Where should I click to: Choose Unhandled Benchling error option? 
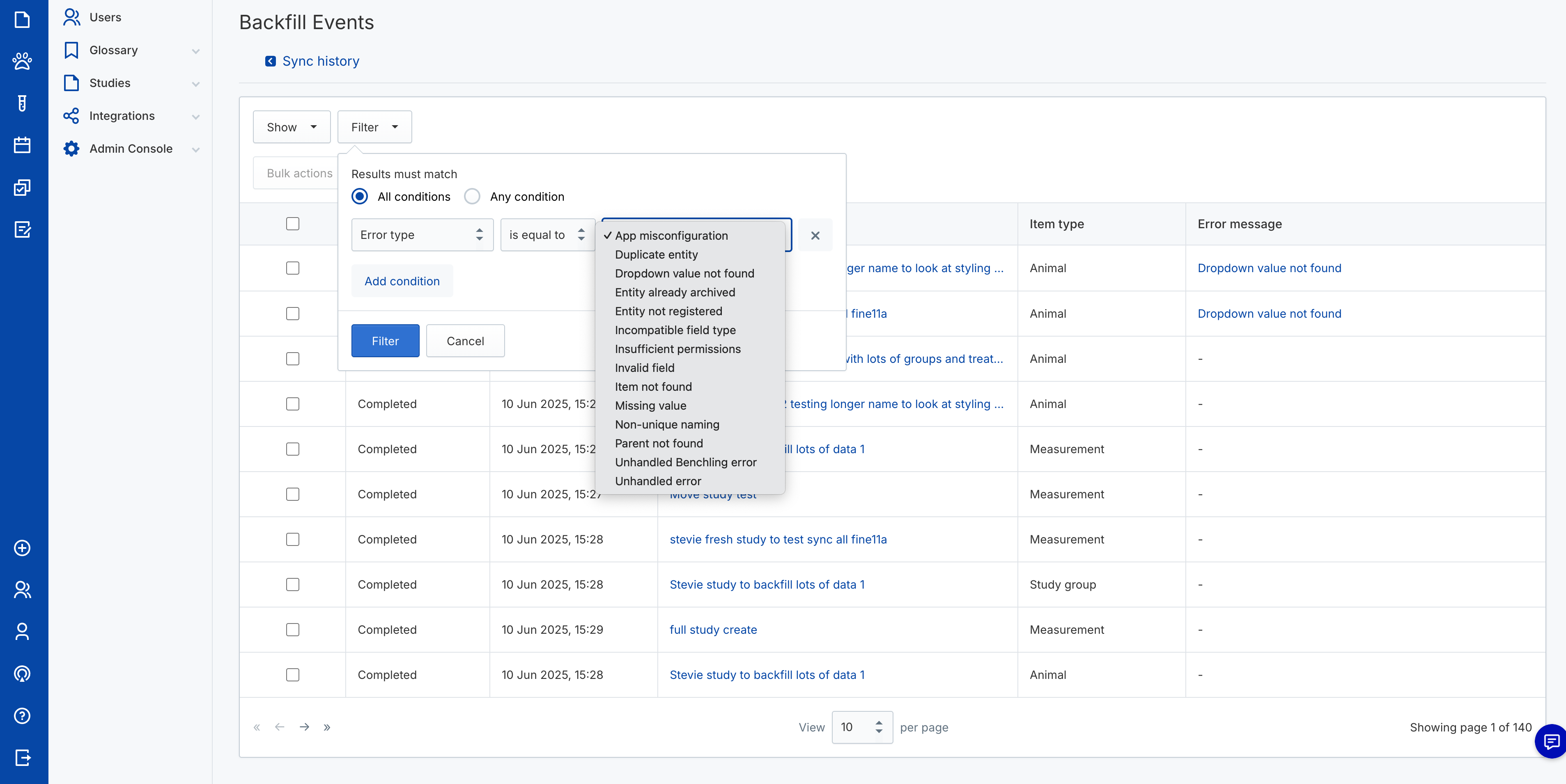click(x=690, y=462)
